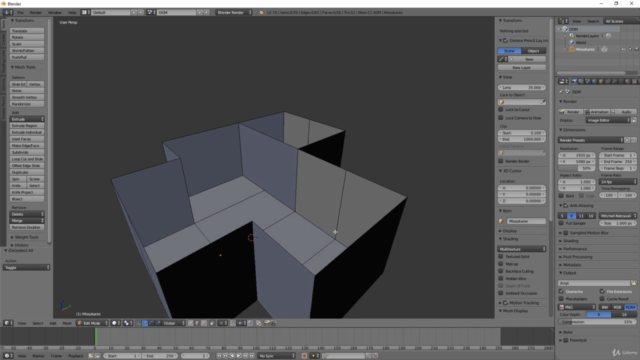Click the output folder browse icon
Screen dimensions: 640x360
click(x=634, y=283)
